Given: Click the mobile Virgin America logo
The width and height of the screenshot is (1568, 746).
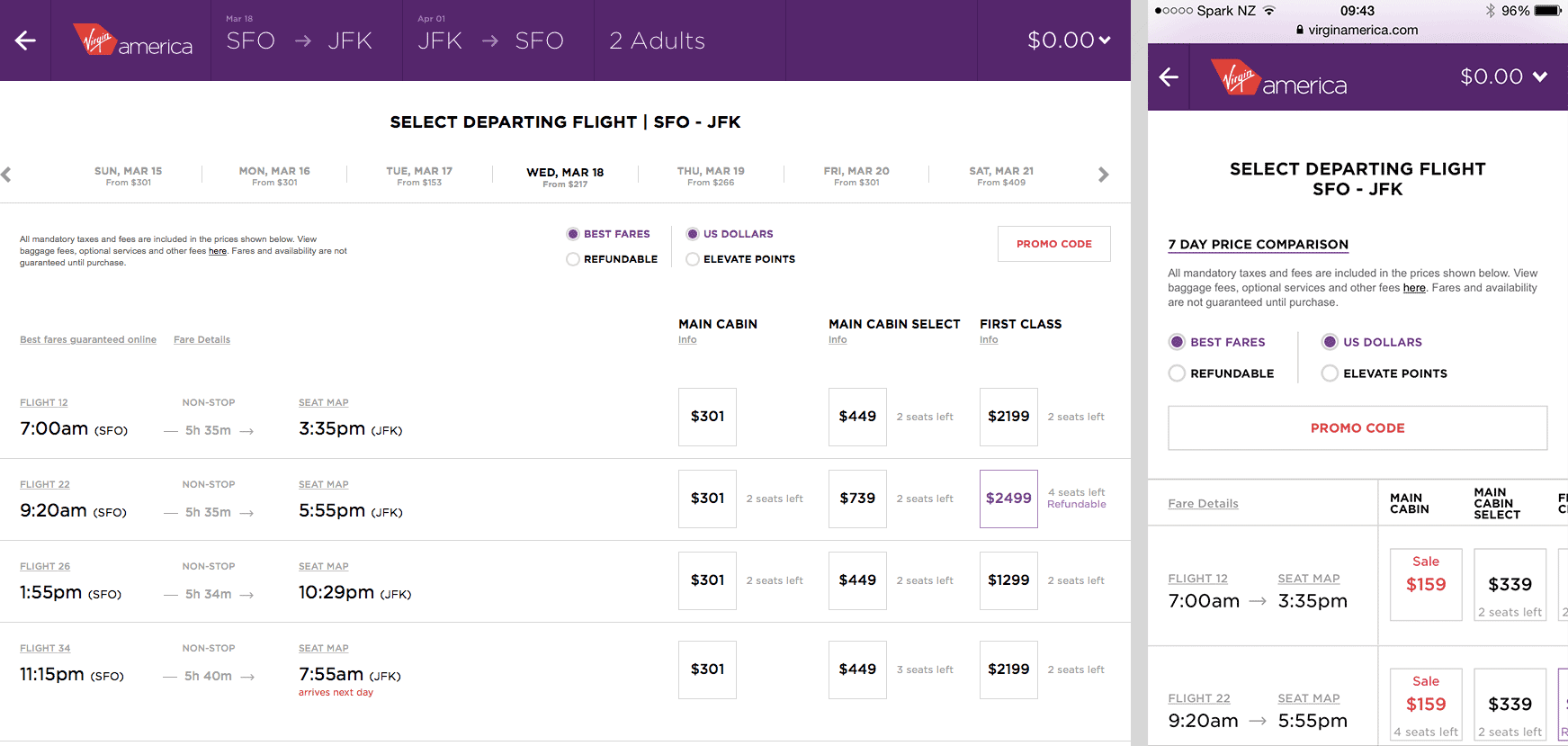Looking at the screenshot, I should pos(1278,78).
